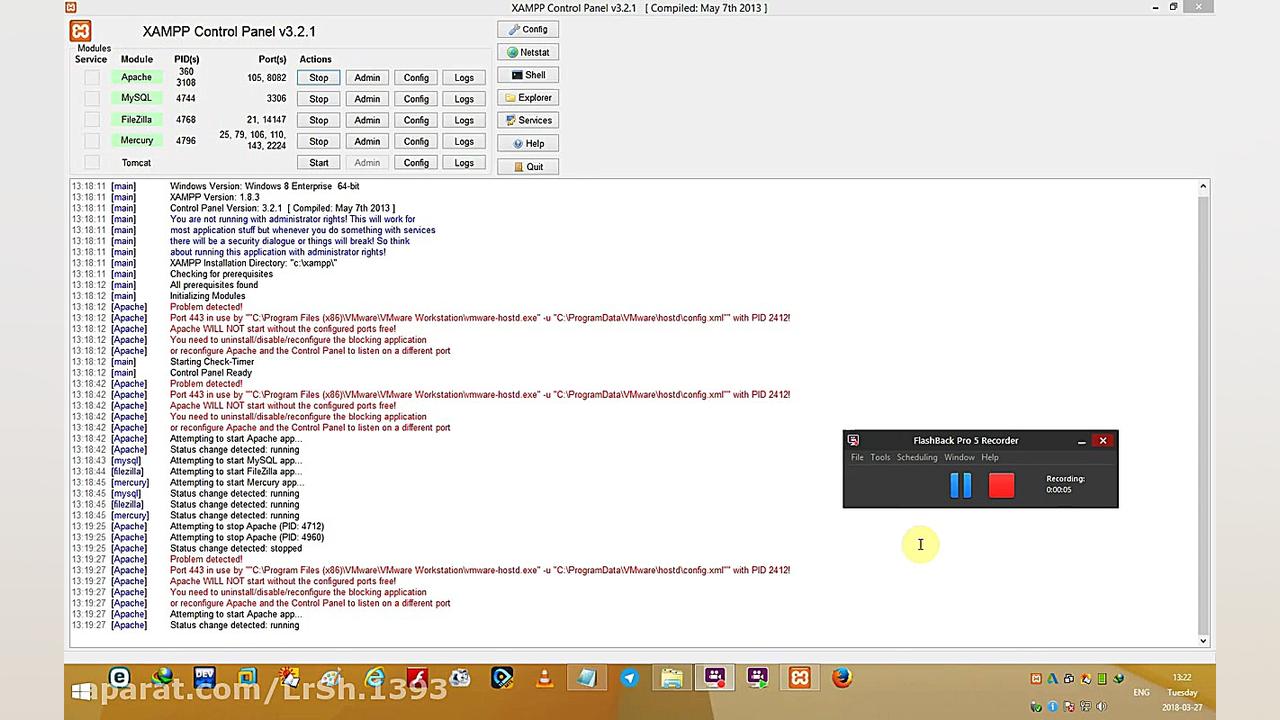
Task: Open the Help menu in FlashBack Recorder
Action: coord(990,457)
